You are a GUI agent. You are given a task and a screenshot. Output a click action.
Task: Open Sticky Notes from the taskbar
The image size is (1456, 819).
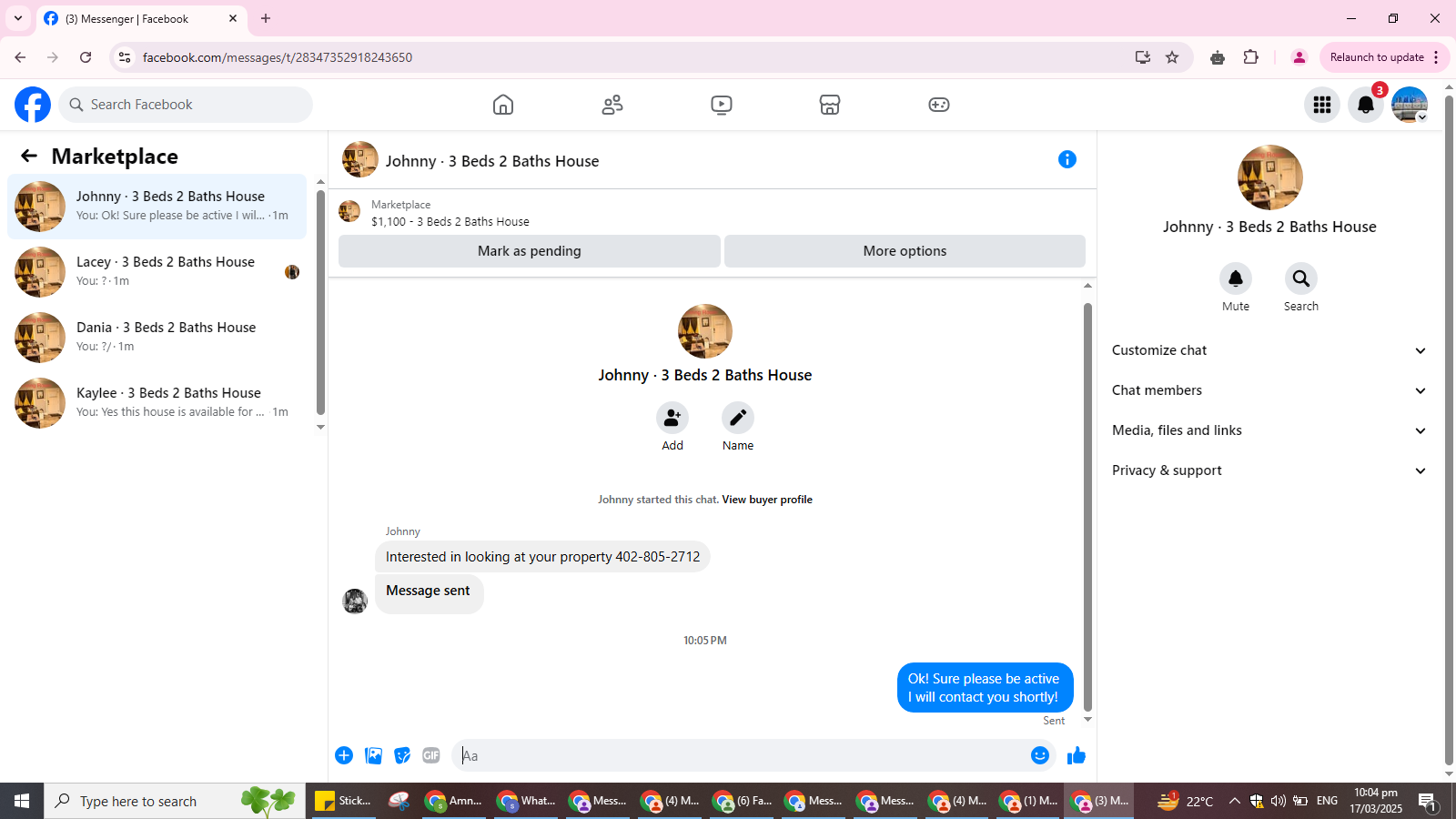click(x=343, y=801)
